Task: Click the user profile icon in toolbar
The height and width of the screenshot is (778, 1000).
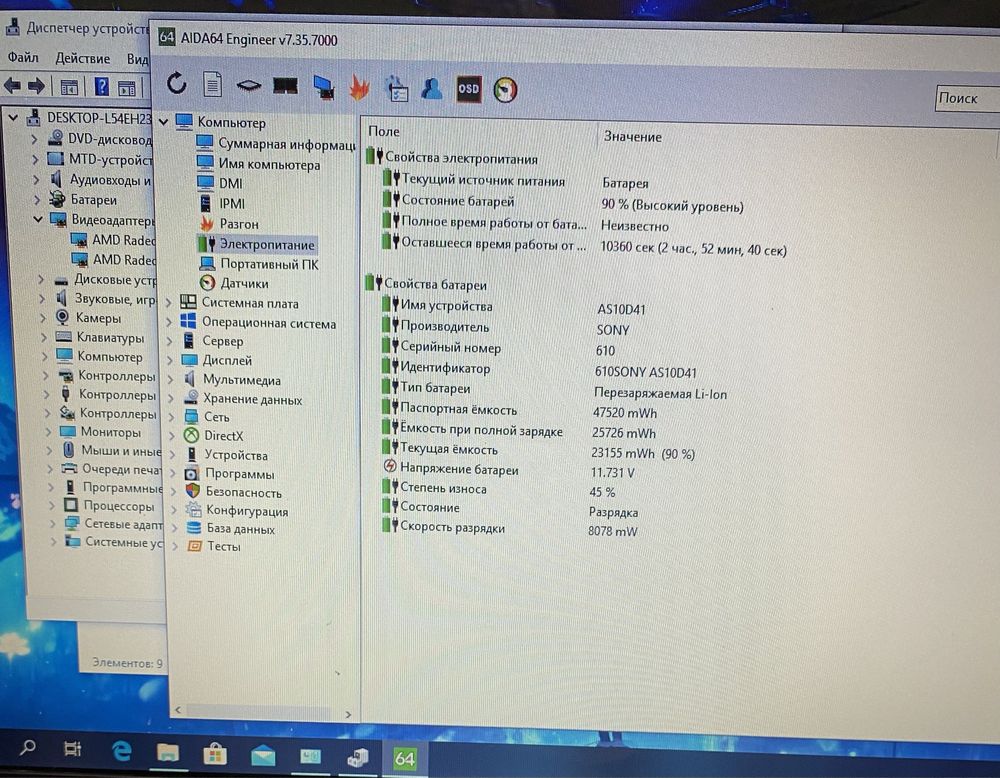Action: (432, 89)
